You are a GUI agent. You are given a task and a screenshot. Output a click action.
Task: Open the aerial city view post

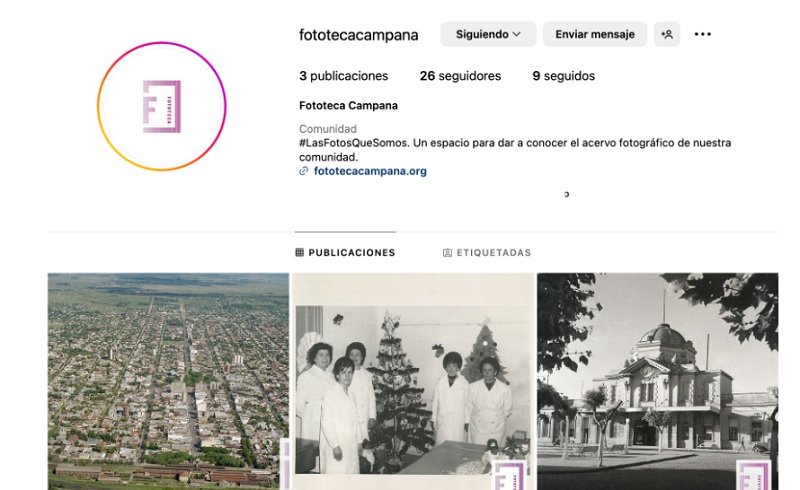point(168,381)
